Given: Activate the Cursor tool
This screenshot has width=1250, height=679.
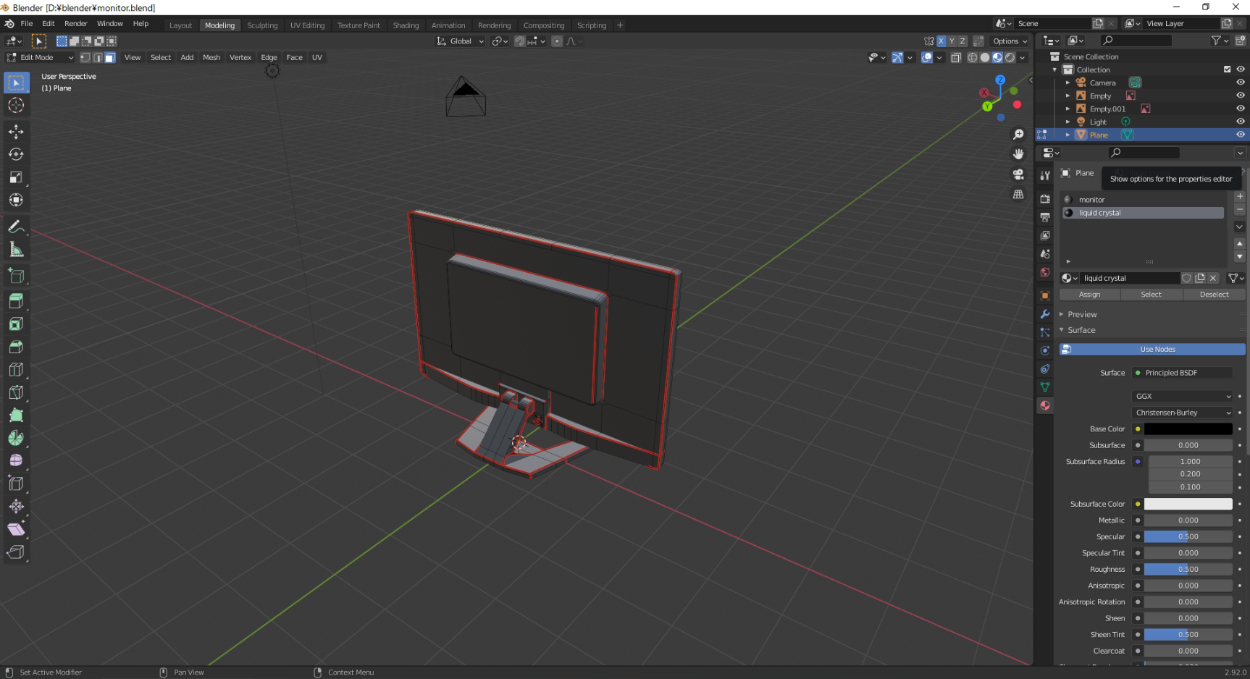Looking at the screenshot, I should (x=16, y=105).
